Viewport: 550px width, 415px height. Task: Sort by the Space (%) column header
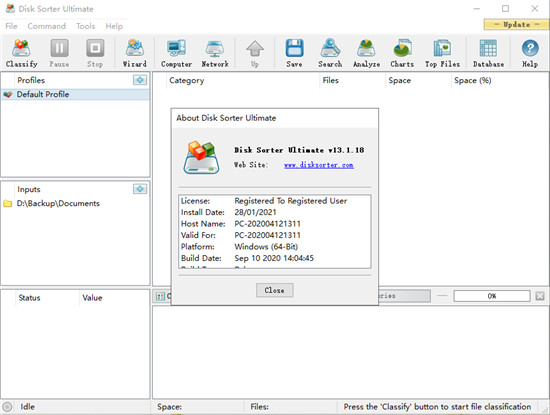472,80
